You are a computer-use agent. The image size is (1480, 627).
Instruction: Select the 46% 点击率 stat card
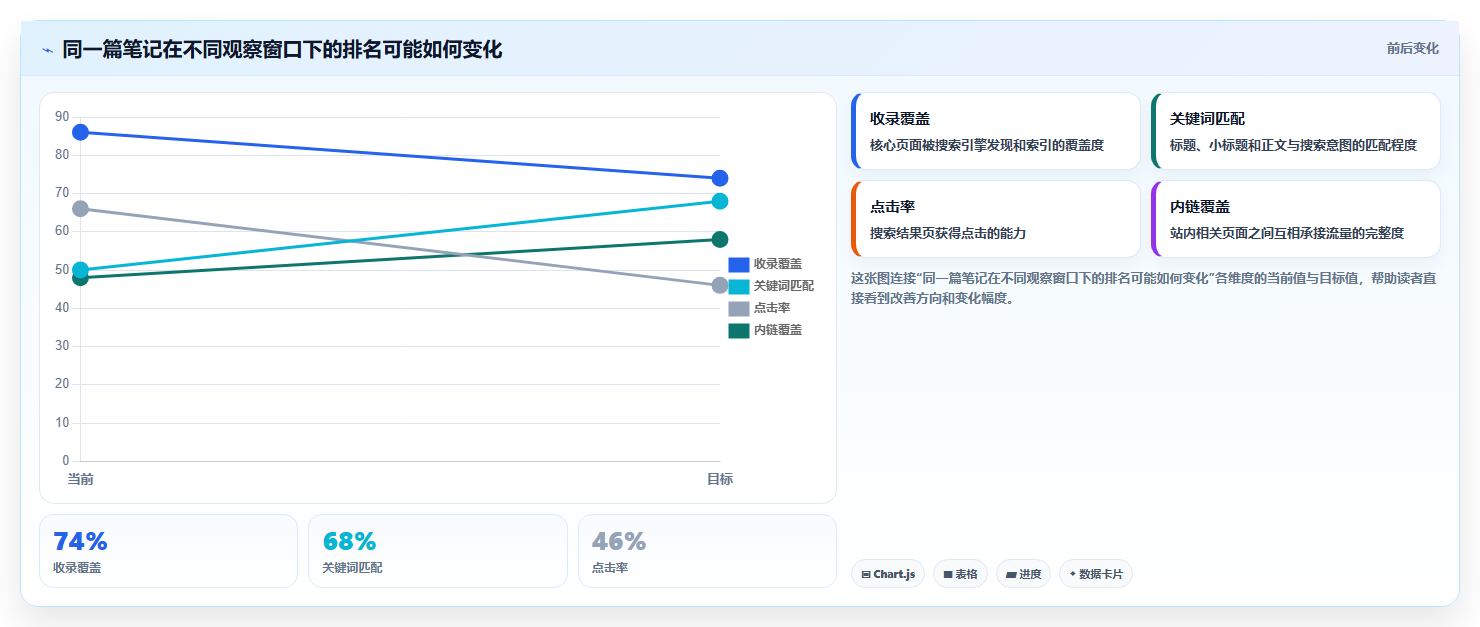click(x=707, y=551)
